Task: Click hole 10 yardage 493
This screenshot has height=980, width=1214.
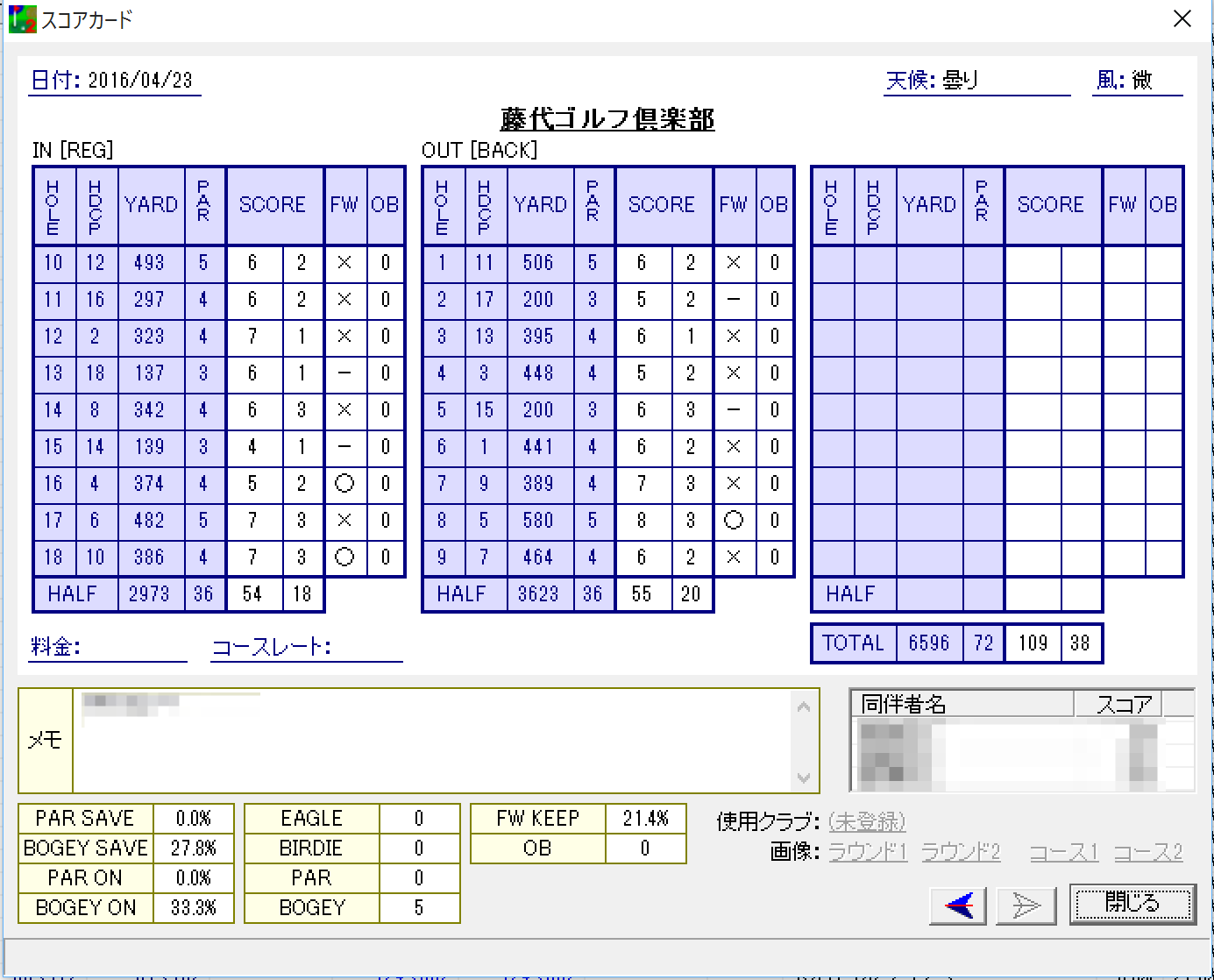Action: [149, 263]
